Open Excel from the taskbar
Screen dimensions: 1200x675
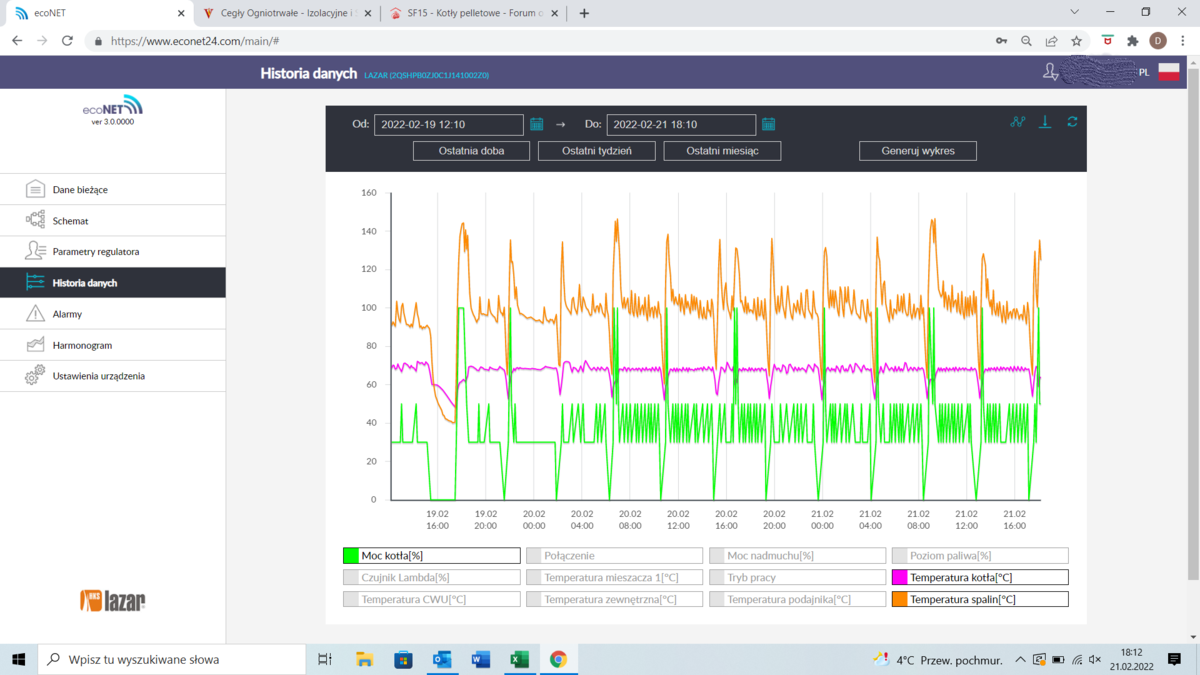click(x=519, y=659)
